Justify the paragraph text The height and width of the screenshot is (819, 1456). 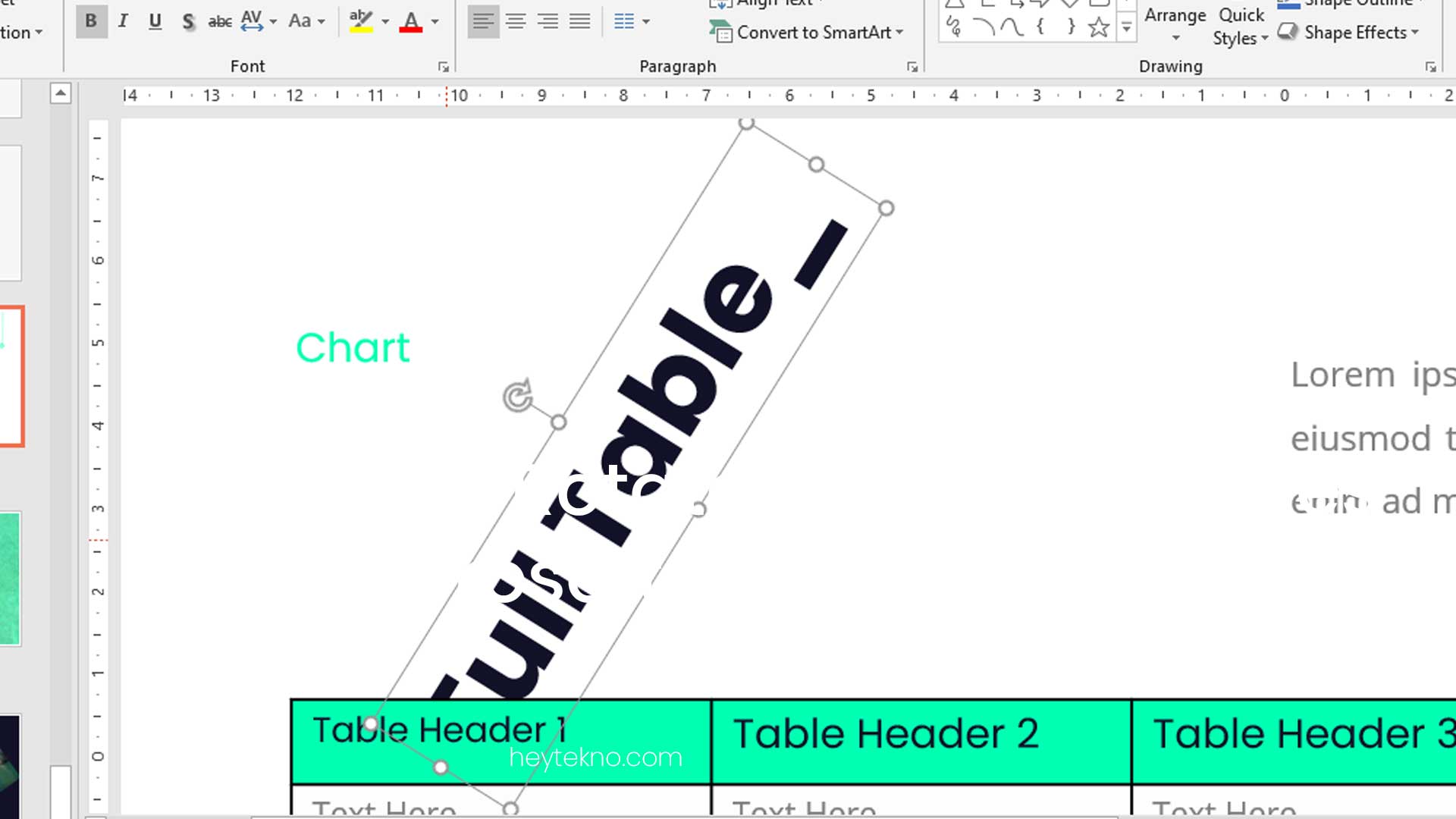(x=579, y=21)
